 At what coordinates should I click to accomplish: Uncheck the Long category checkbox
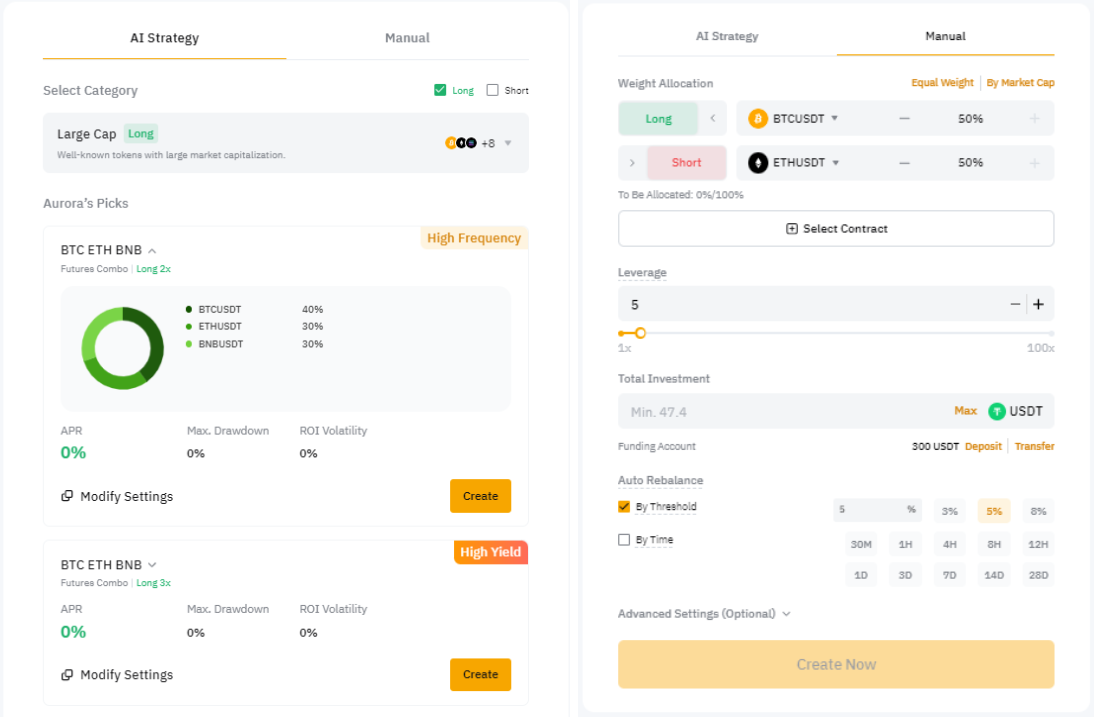coord(440,90)
